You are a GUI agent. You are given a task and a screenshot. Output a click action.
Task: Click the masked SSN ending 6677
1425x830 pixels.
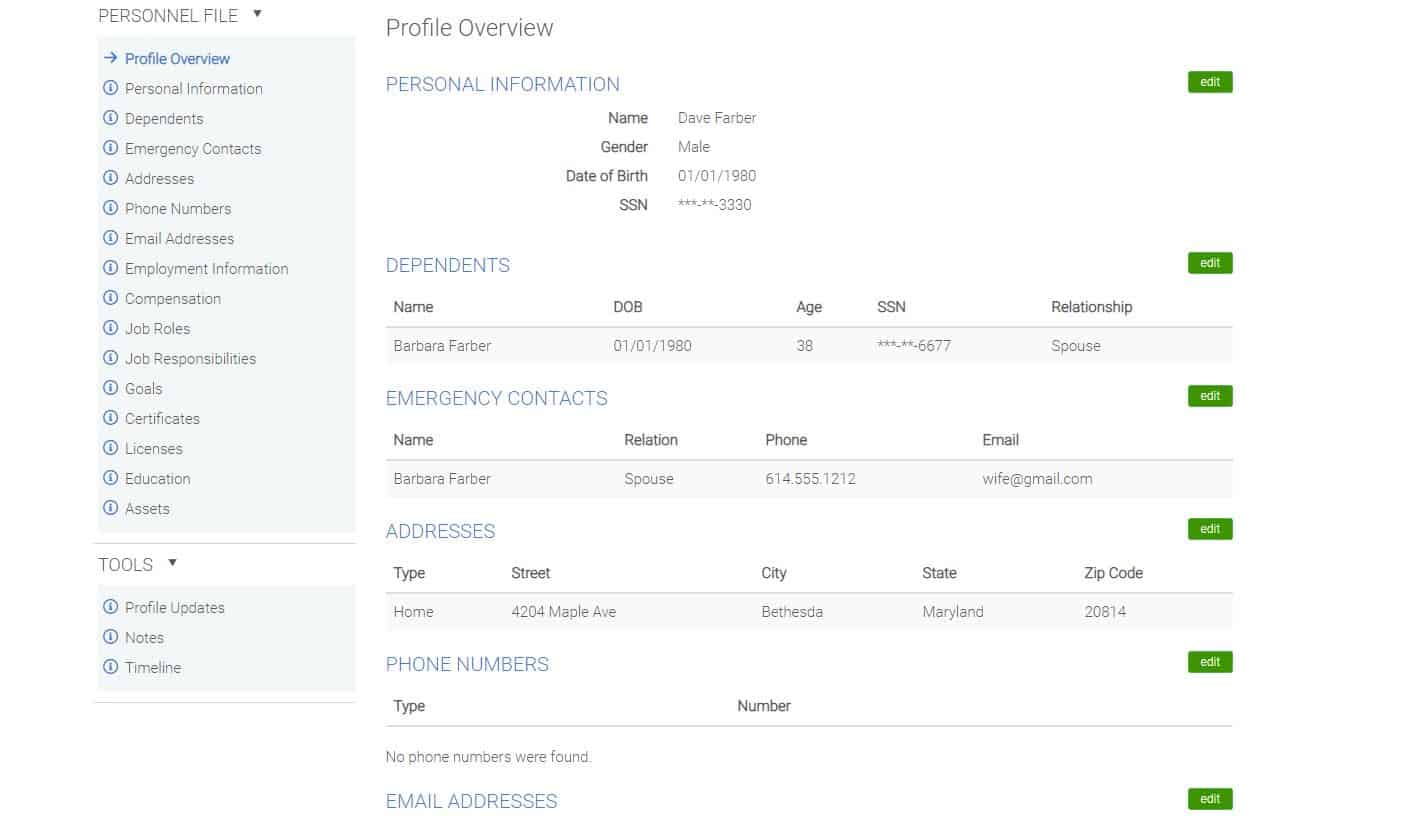[914, 346]
